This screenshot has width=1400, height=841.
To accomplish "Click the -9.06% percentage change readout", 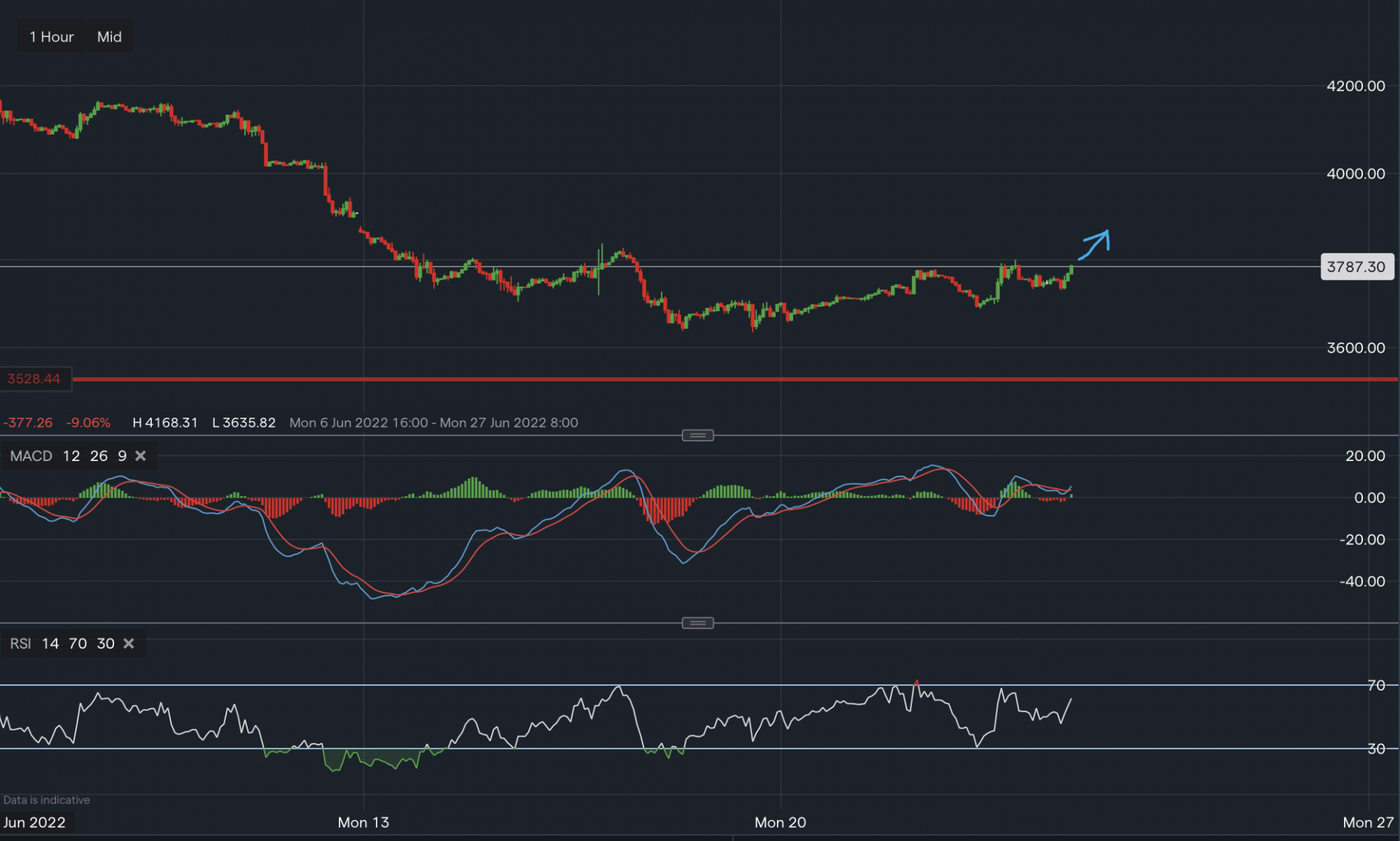I will pyautogui.click(x=89, y=423).
